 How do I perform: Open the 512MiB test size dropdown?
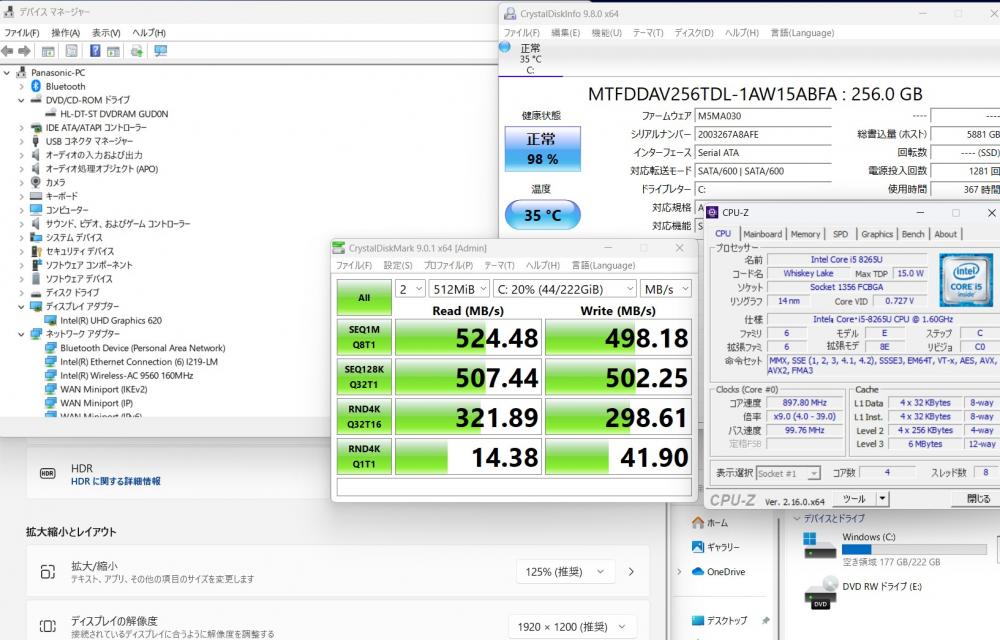coord(459,289)
